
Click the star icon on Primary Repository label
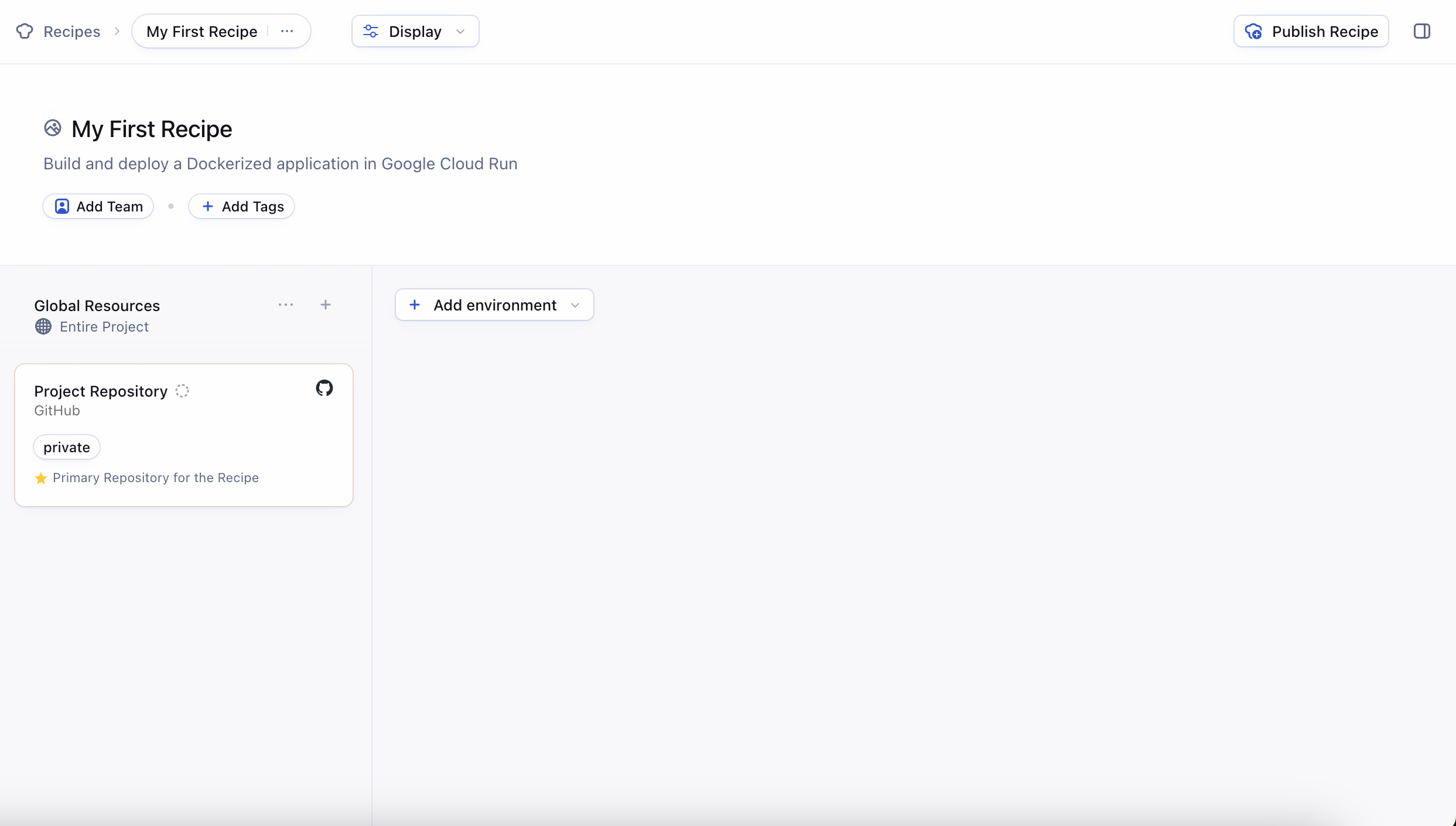tap(40, 477)
